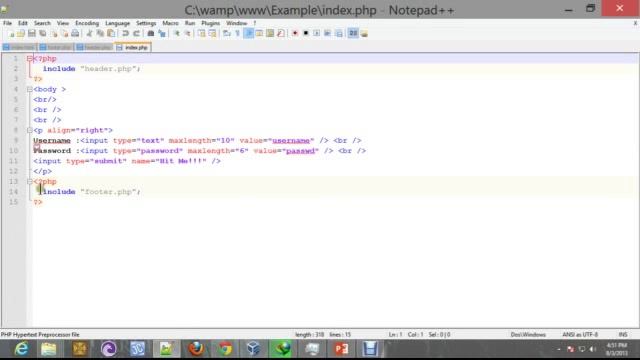Click line number 12 in the margin
The width and height of the screenshot is (640, 360).
point(13,171)
